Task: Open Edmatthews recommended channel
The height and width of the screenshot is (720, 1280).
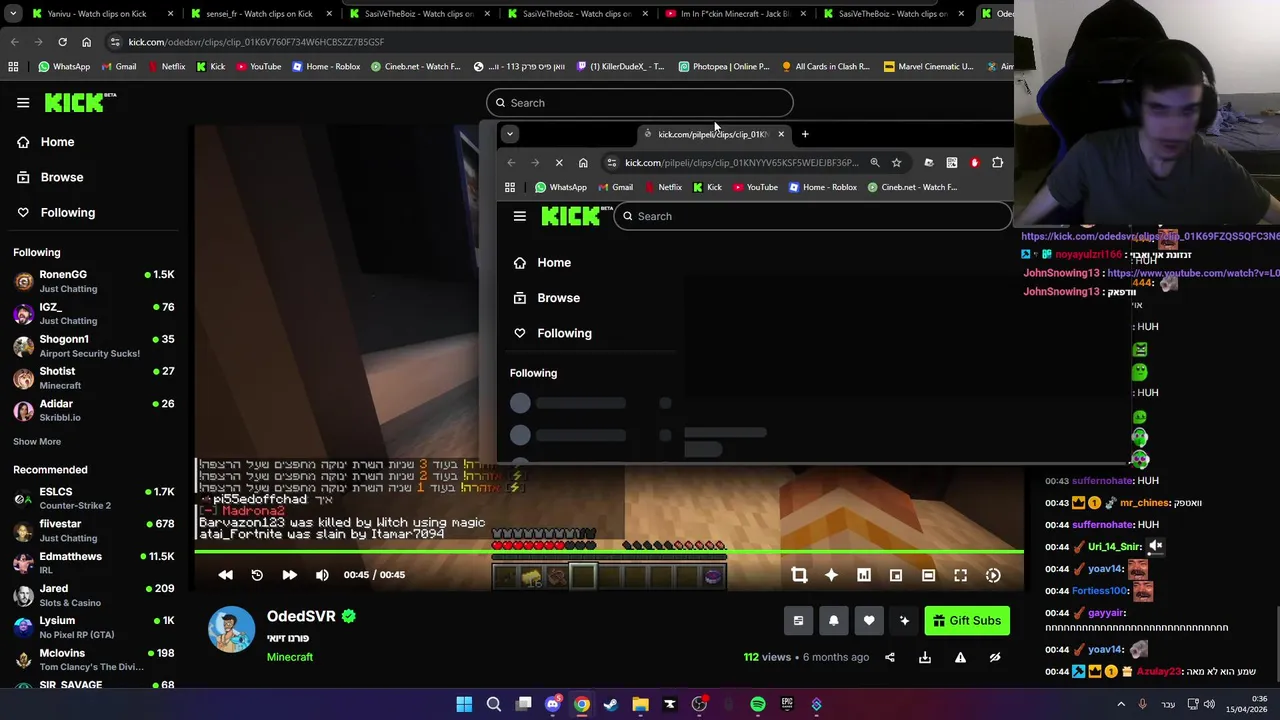Action: coord(94,563)
